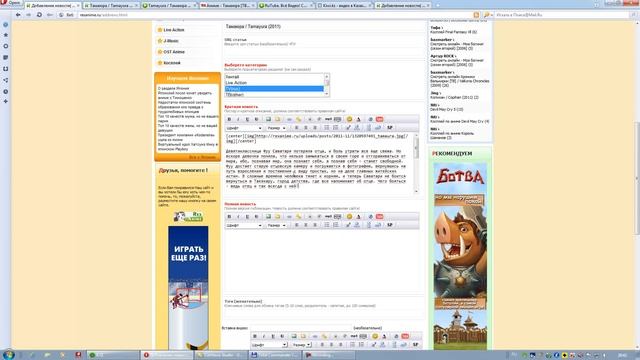The width and height of the screenshot is (640, 360).
Task: Align center in full news toolbar
Action: [306, 225]
